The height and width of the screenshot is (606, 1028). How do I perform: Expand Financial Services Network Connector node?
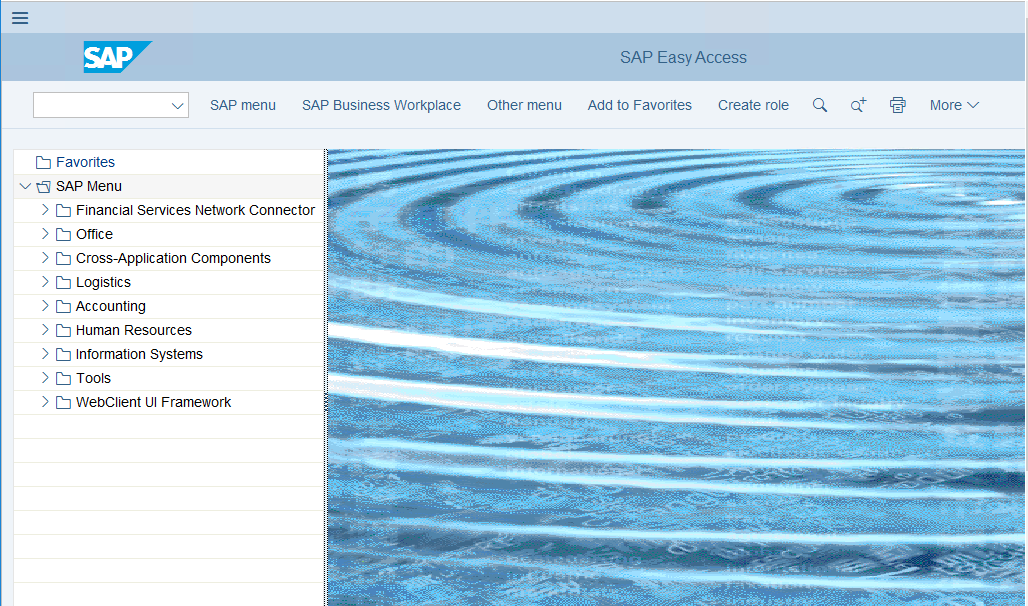click(45, 210)
